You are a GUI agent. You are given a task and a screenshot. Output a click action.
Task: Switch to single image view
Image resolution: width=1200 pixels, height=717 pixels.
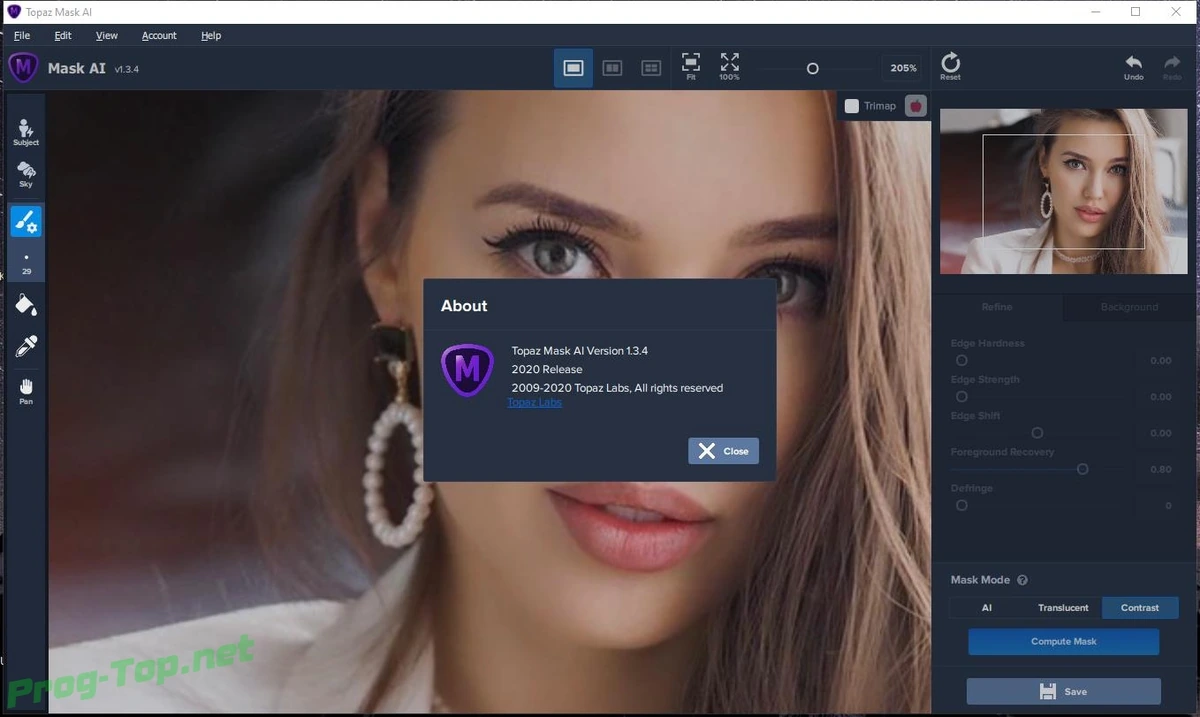[573, 68]
